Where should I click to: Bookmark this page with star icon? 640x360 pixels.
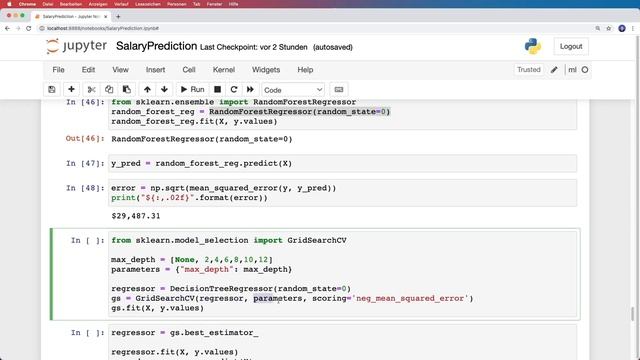click(609, 28)
